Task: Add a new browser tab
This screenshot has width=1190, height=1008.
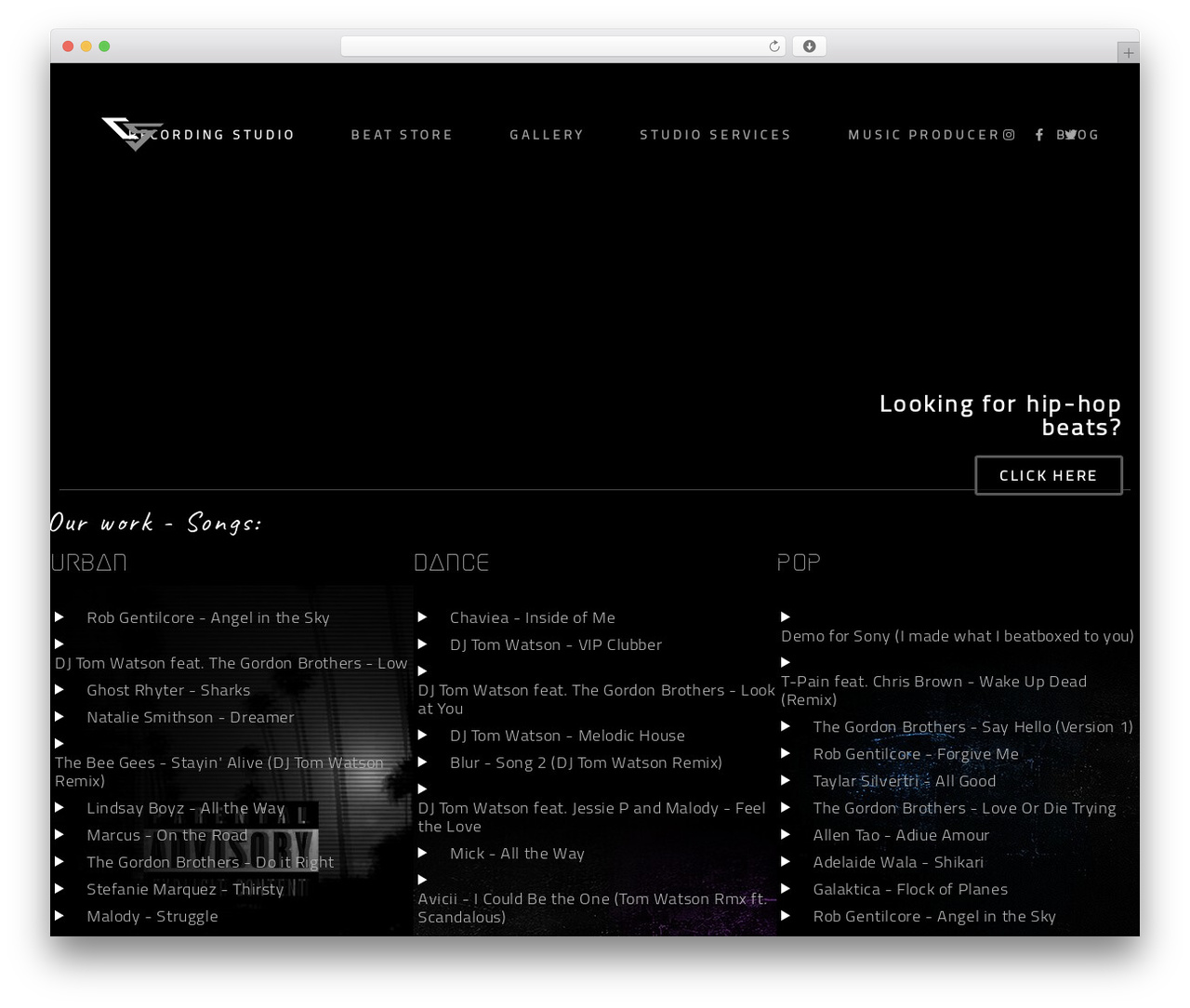Action: pyautogui.click(x=1129, y=53)
